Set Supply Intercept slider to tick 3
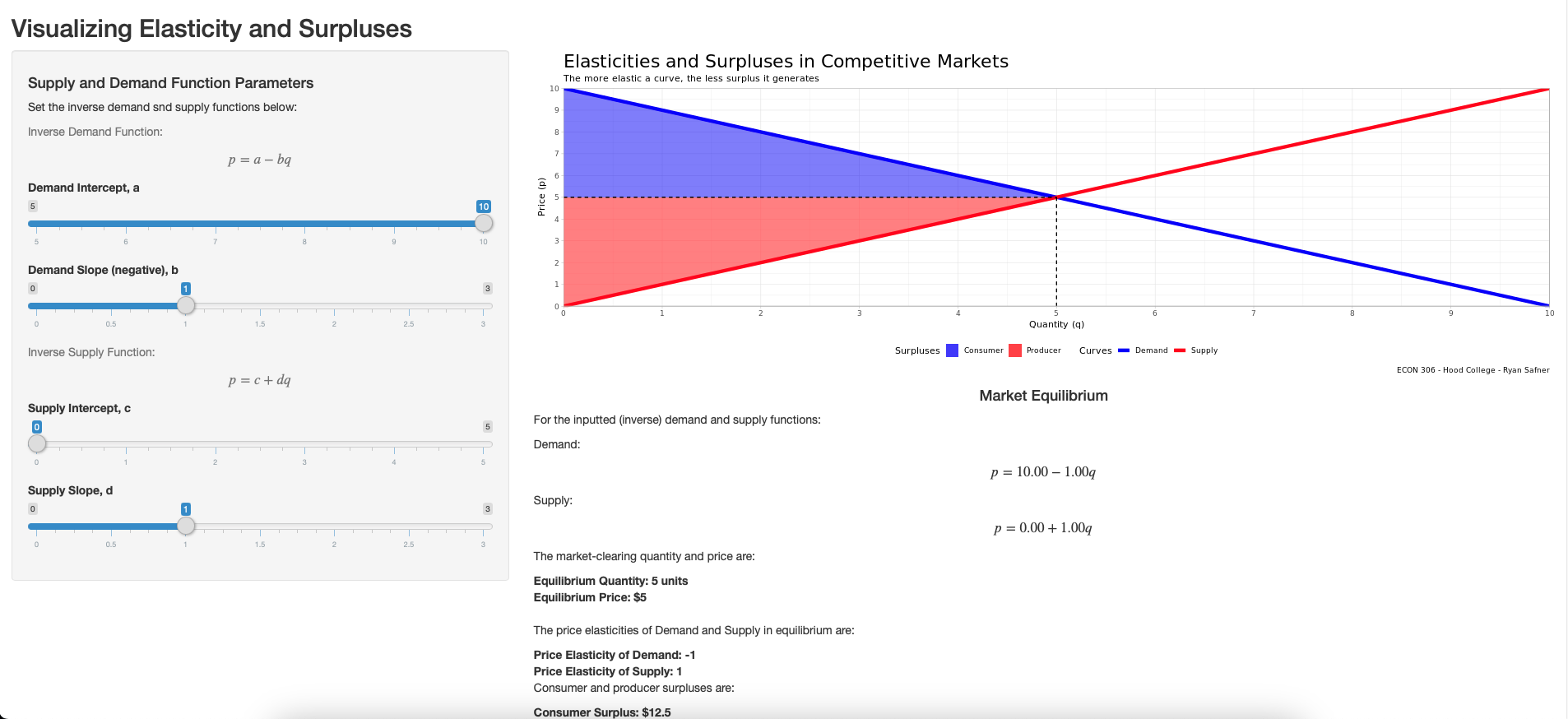1568x719 pixels. tap(304, 443)
